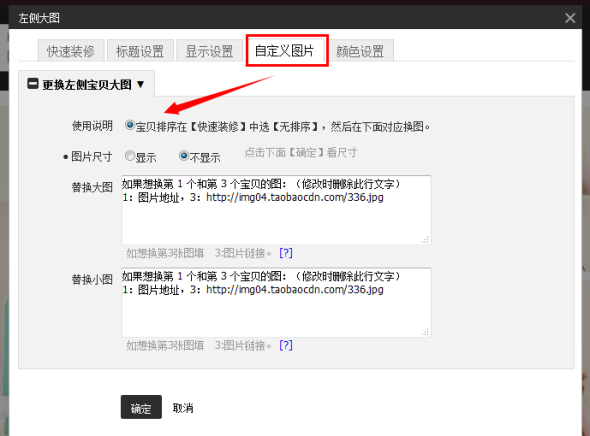The image size is (590, 436).
Task: Switch to the 显示设置 tab
Action: pyautogui.click(x=209, y=50)
